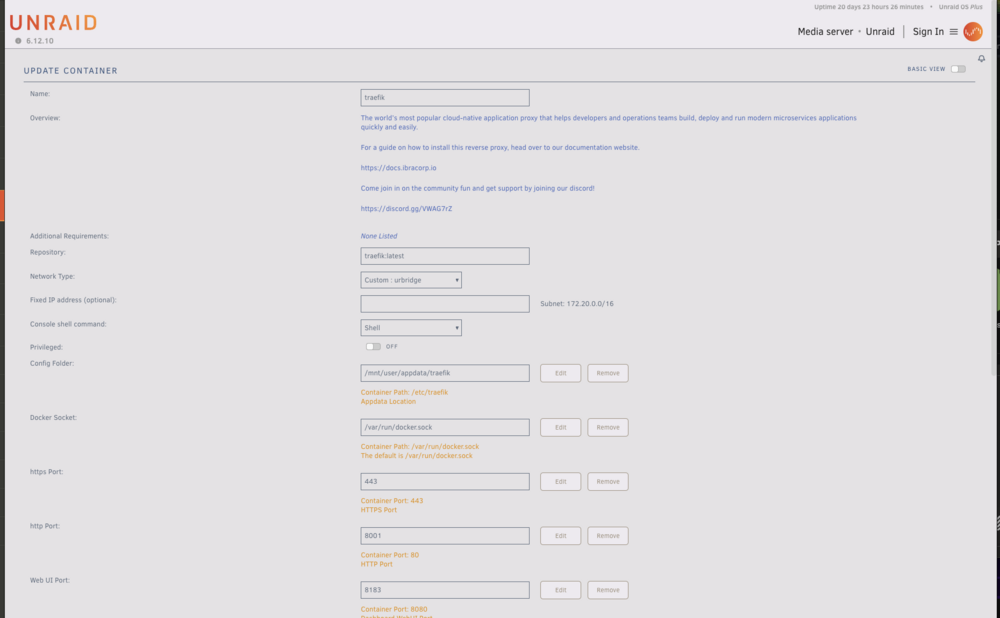Click the HTTPS Port description text
The image size is (1000, 618).
[x=379, y=510]
